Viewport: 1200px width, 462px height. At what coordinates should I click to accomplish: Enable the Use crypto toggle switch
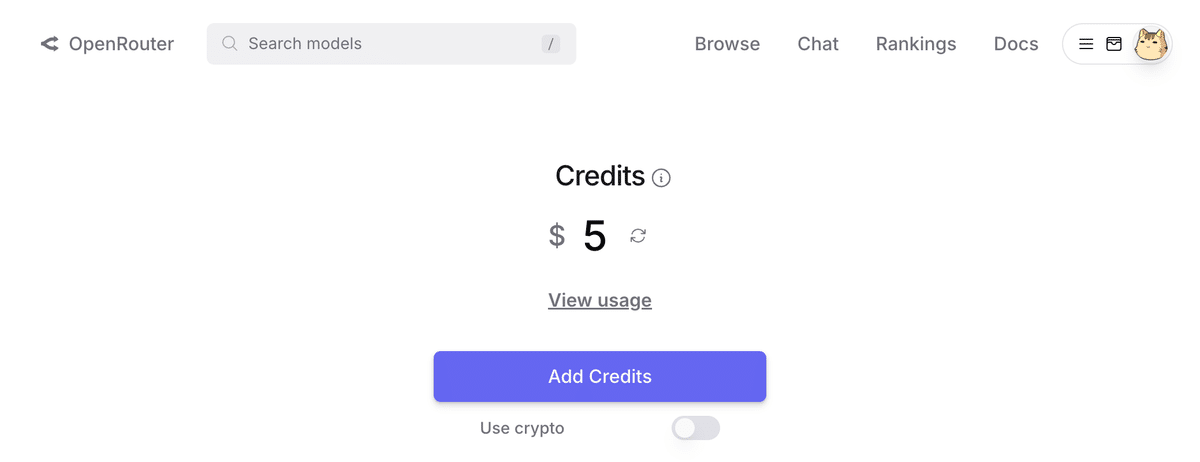[696, 428]
